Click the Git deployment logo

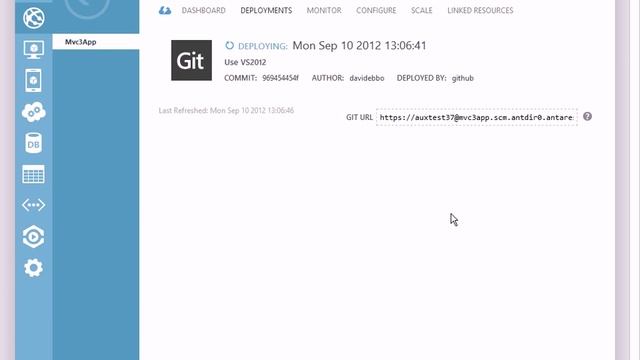click(x=191, y=60)
